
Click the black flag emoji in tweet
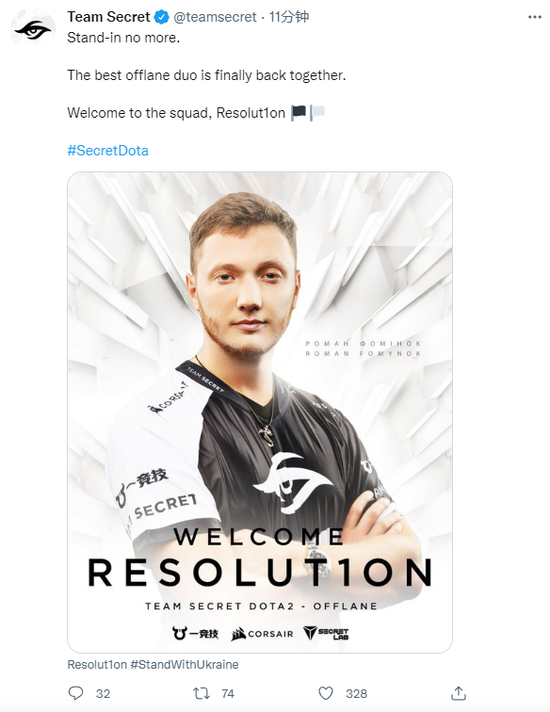298,112
